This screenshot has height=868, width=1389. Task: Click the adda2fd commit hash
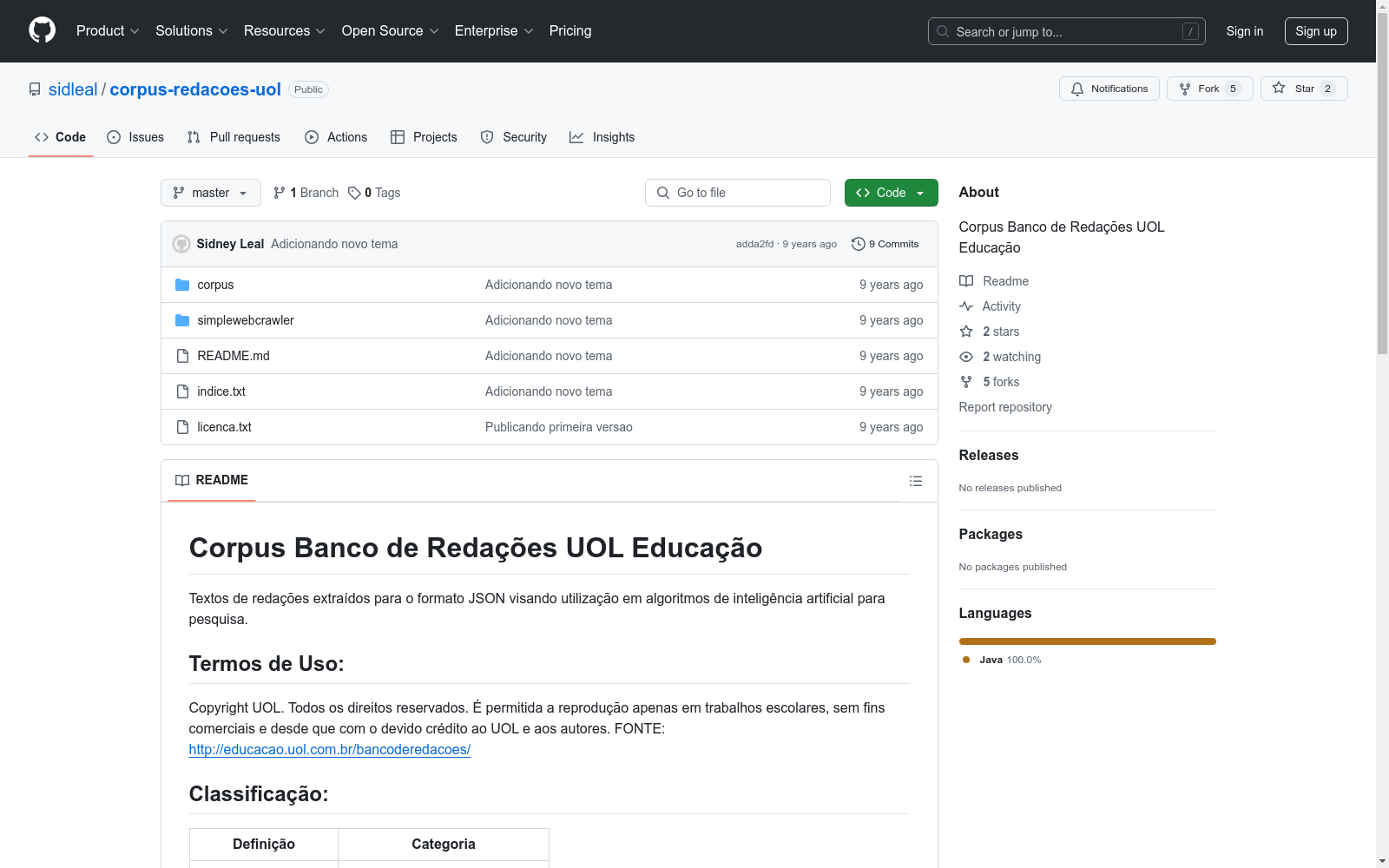pyautogui.click(x=754, y=244)
